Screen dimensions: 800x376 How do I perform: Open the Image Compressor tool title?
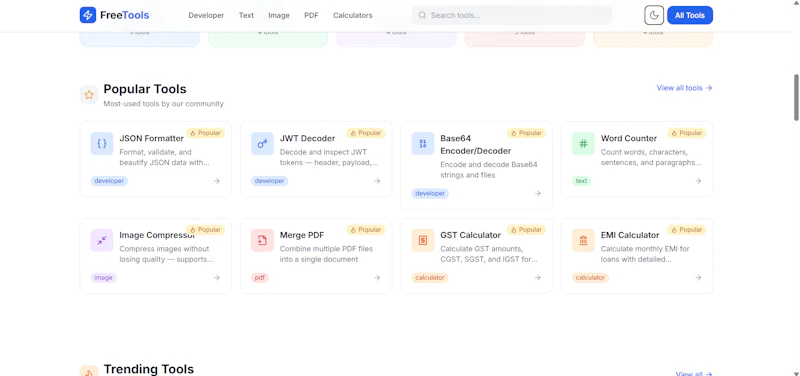click(x=157, y=235)
